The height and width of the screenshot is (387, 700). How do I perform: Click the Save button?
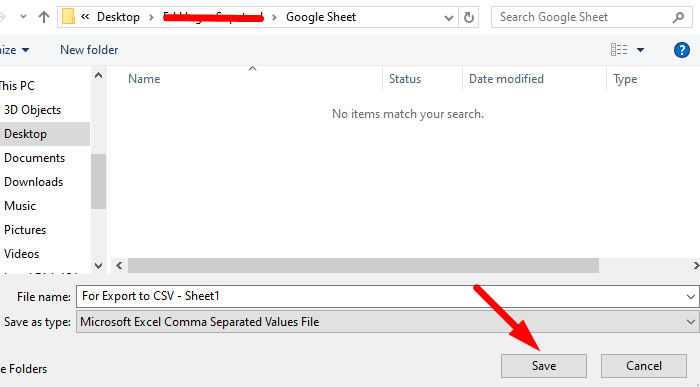point(544,366)
